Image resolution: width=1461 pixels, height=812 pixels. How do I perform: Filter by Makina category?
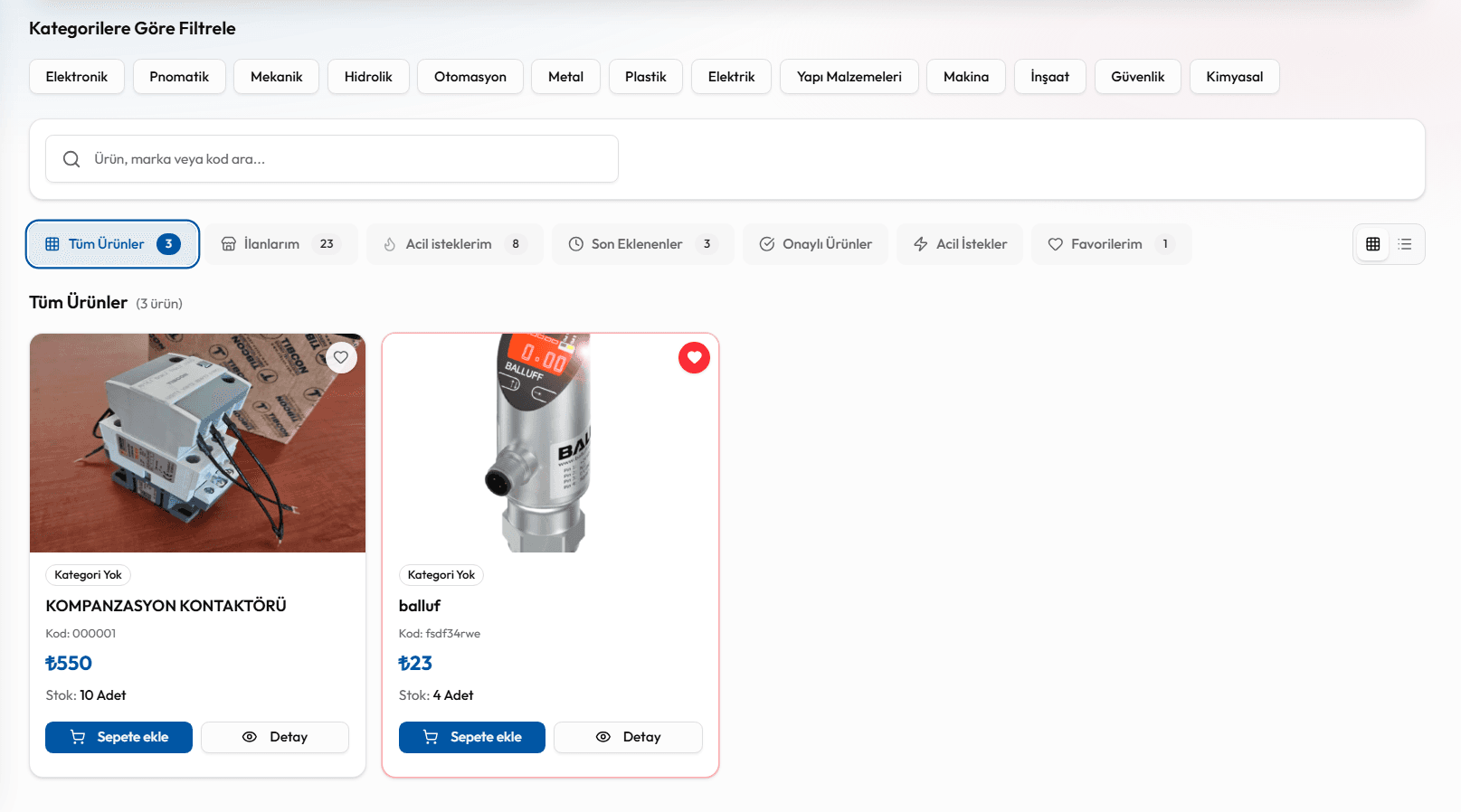[966, 77]
